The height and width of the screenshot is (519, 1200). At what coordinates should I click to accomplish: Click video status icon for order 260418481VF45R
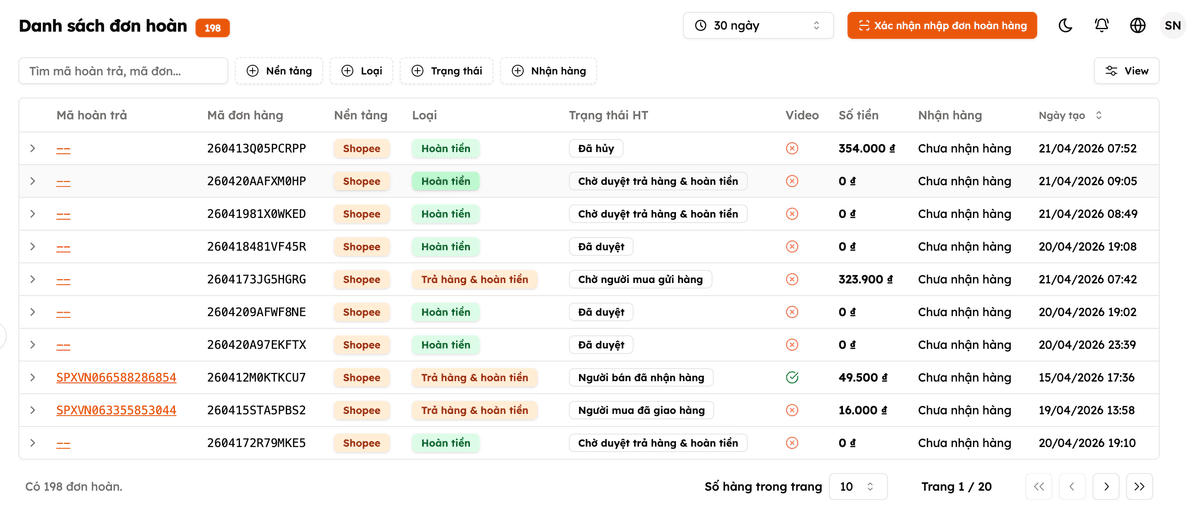coord(792,246)
